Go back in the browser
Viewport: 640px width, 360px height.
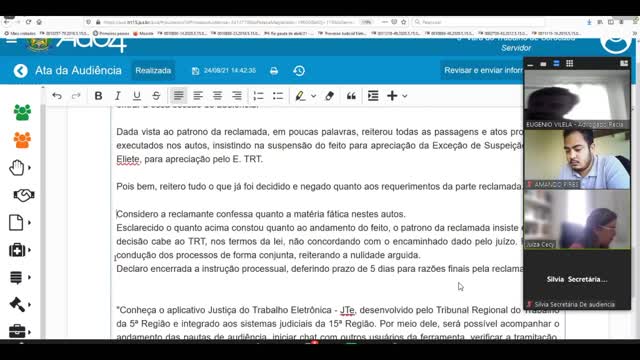[7, 22]
